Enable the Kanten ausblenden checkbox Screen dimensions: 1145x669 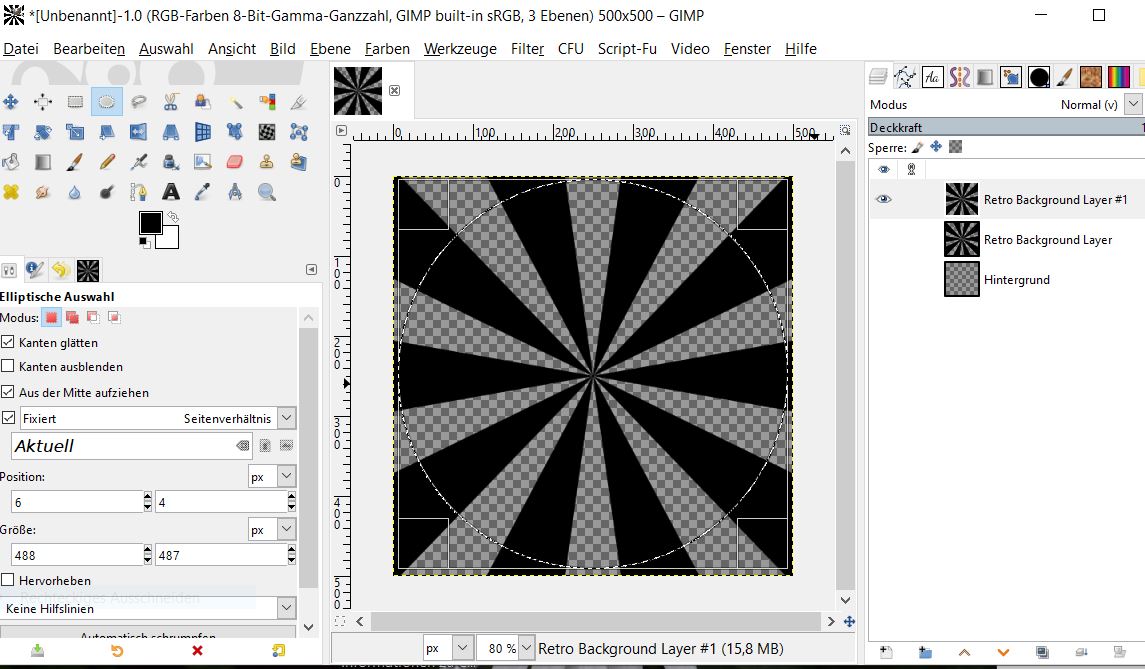(x=8, y=367)
